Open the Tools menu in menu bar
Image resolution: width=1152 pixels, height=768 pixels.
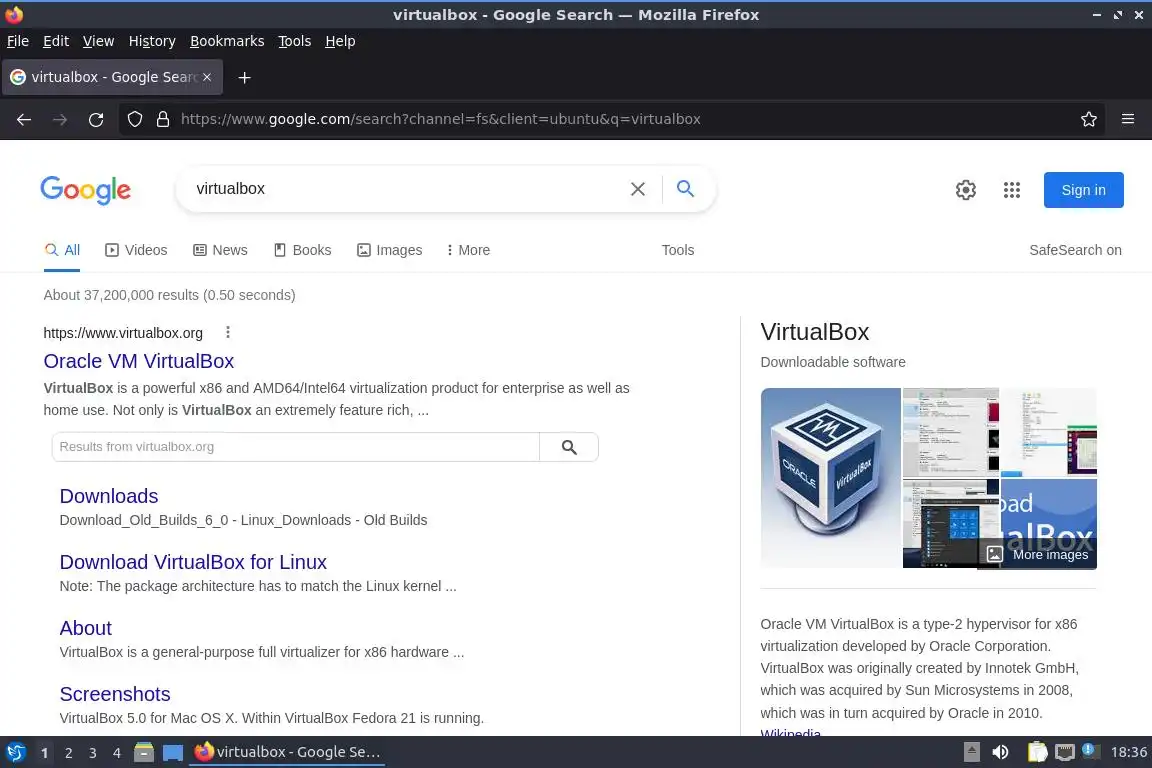(x=295, y=41)
